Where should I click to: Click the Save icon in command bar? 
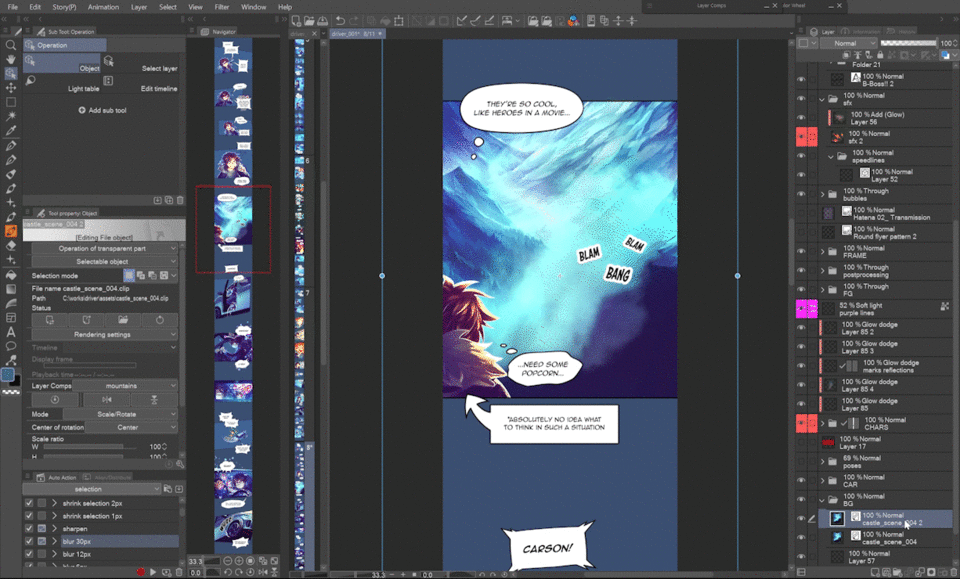[323, 21]
